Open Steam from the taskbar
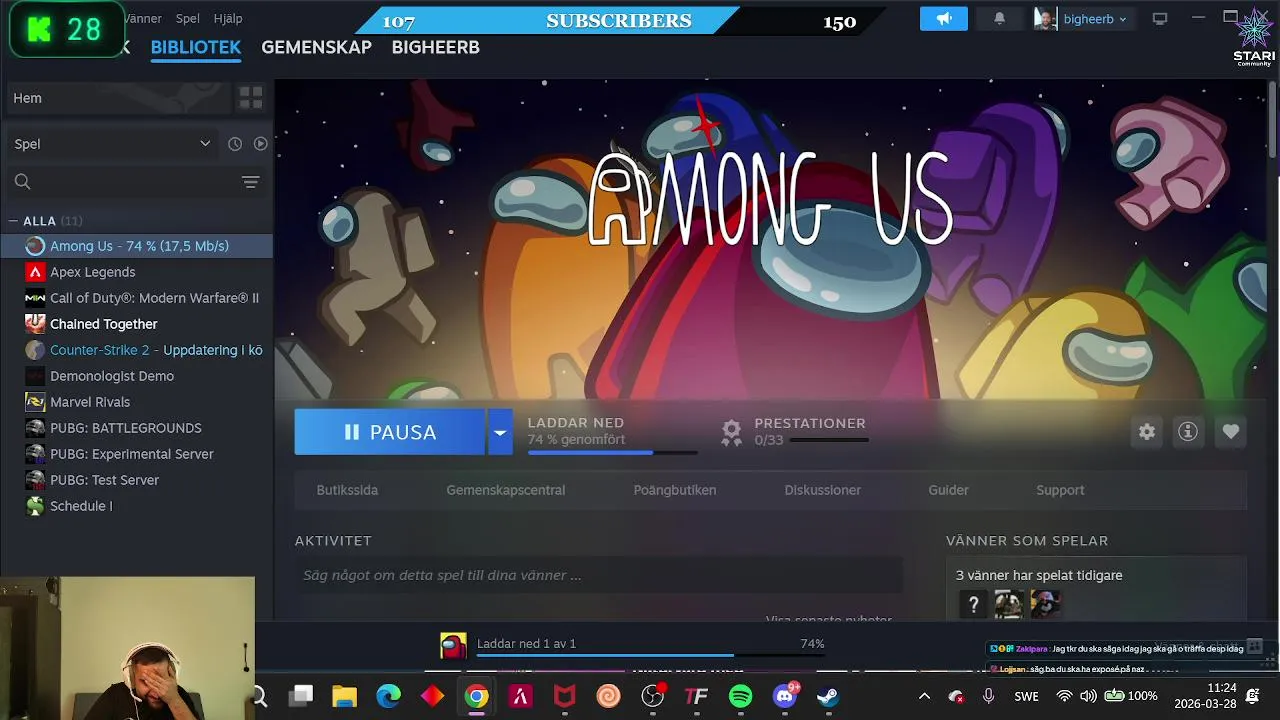The height and width of the screenshot is (720, 1280). coord(828,696)
